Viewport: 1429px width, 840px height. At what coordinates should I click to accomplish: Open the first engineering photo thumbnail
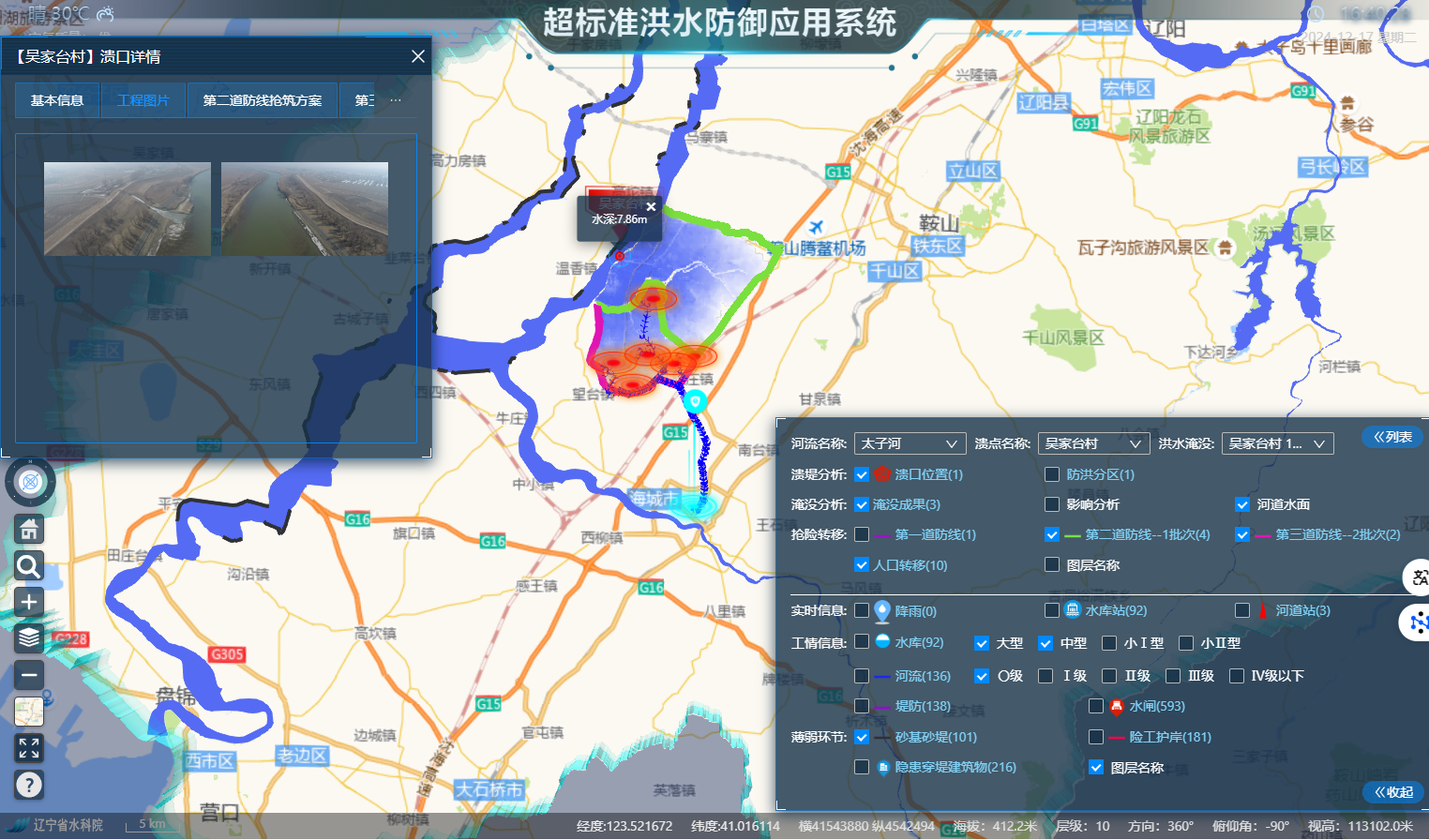point(128,209)
